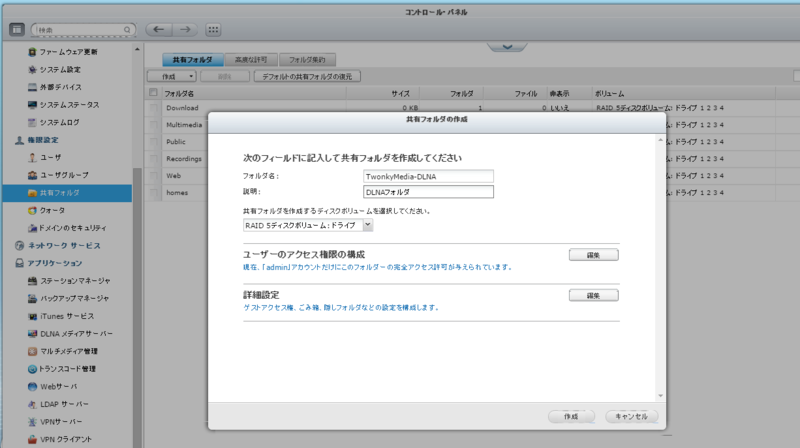Viewport: 800px width, 448px height.
Task: Select 共有フォルダ sidebar icon
Action: (33, 193)
